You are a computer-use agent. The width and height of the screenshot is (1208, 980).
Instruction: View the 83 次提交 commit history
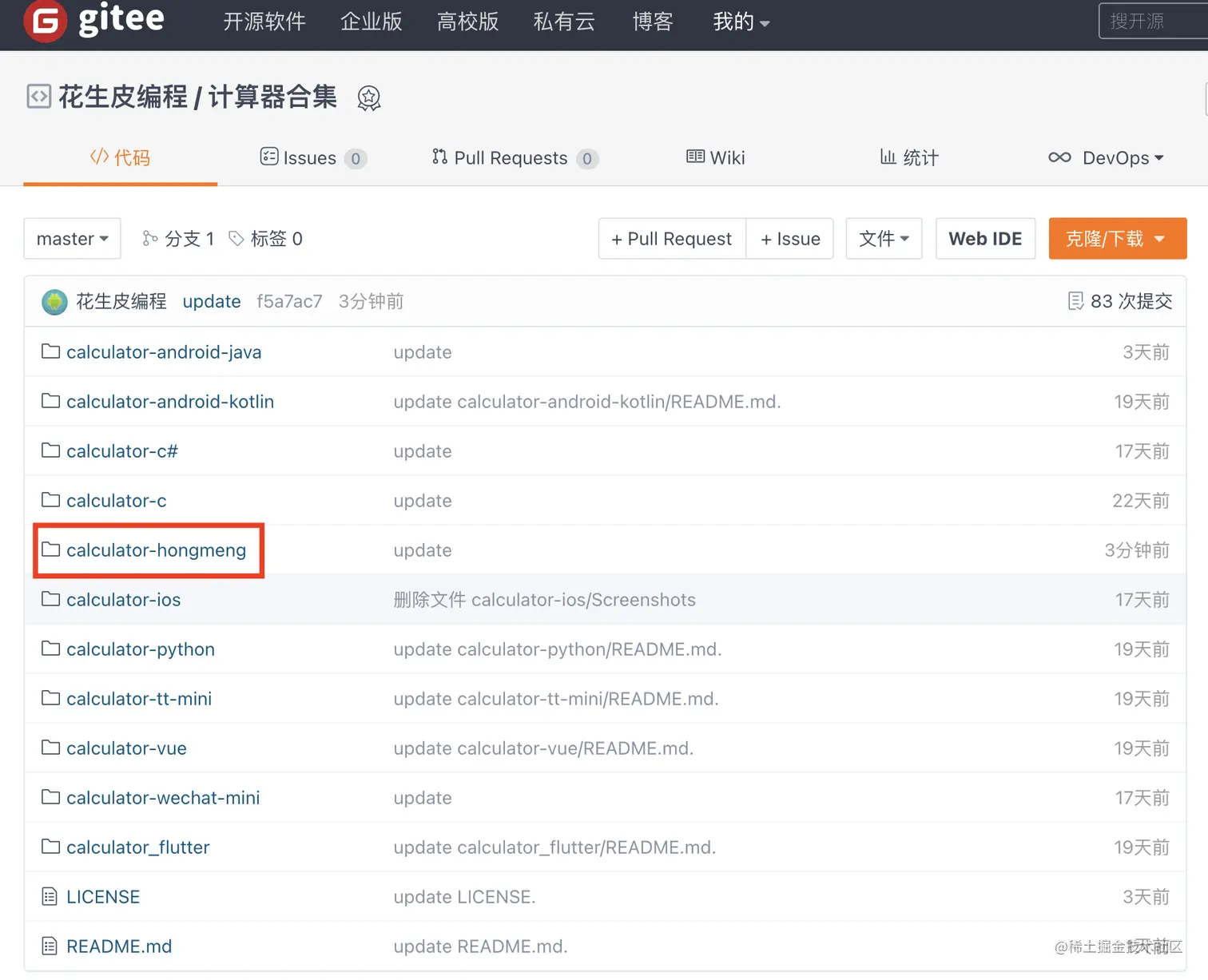pos(1120,301)
